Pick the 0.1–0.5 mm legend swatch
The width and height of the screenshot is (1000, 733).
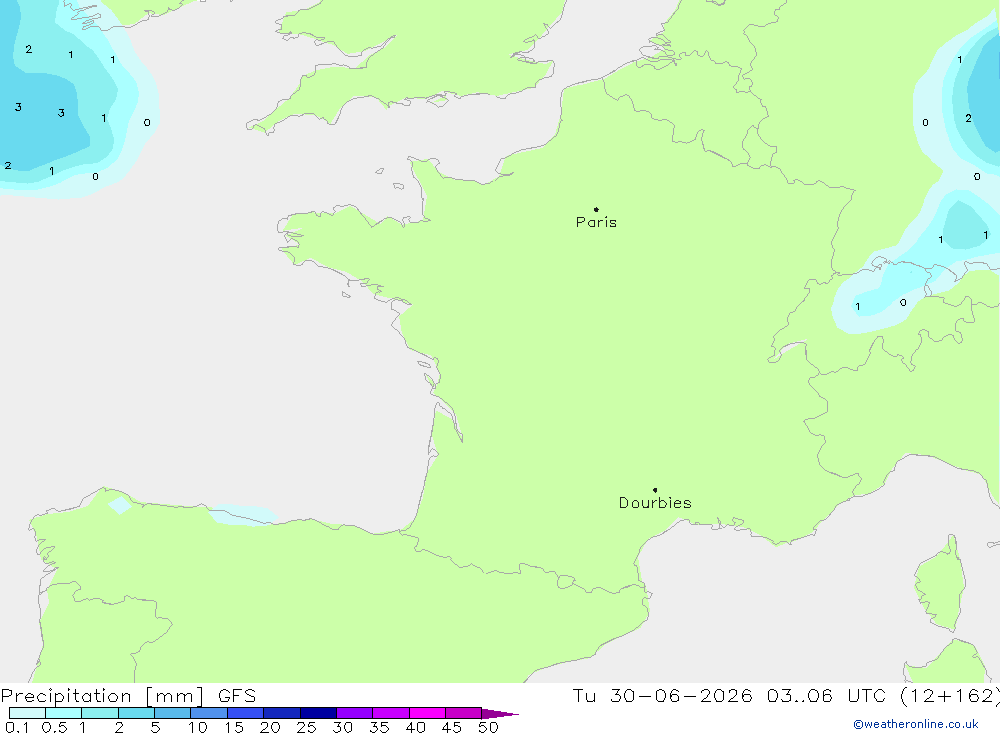[27, 713]
